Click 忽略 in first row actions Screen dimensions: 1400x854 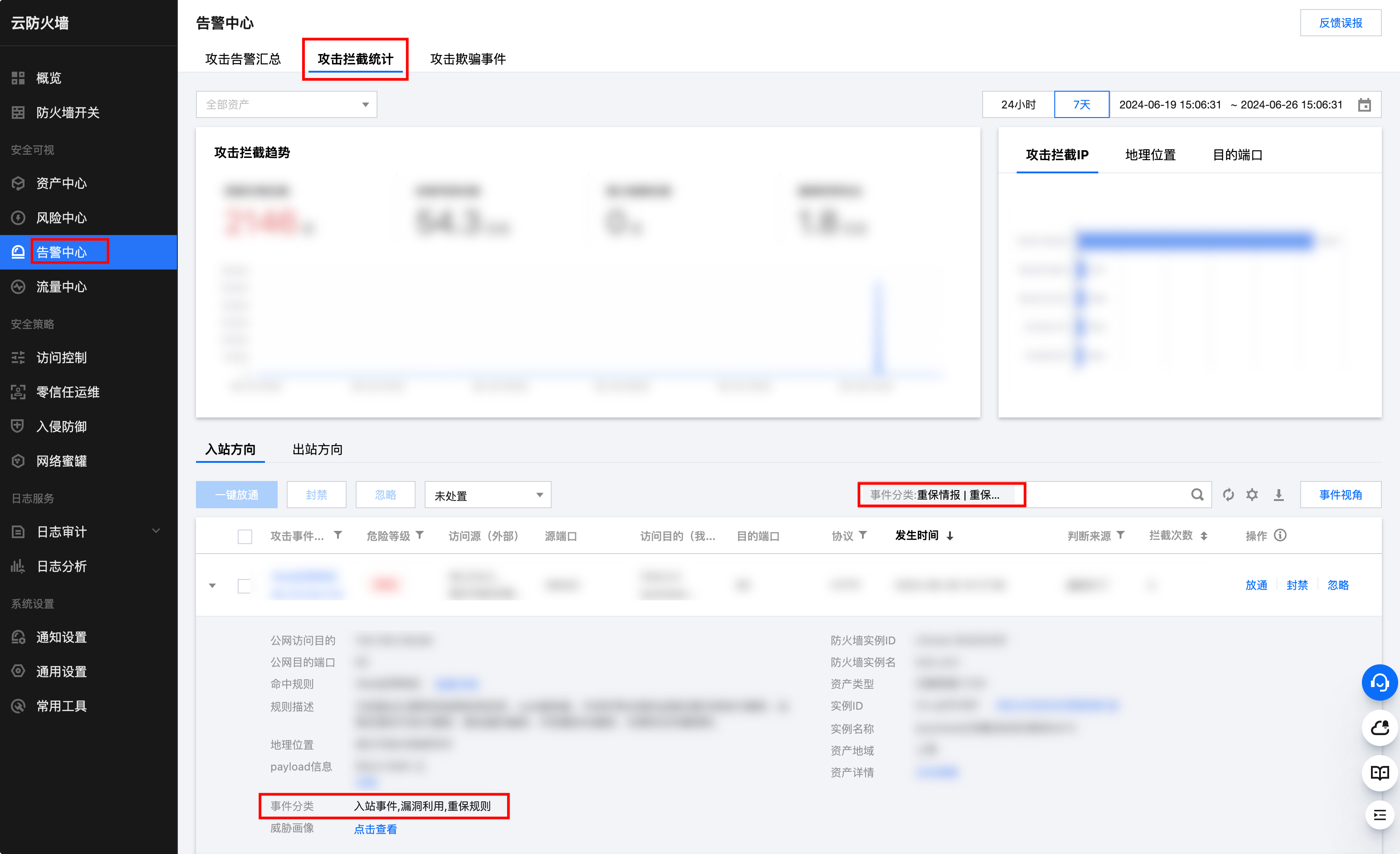1337,585
